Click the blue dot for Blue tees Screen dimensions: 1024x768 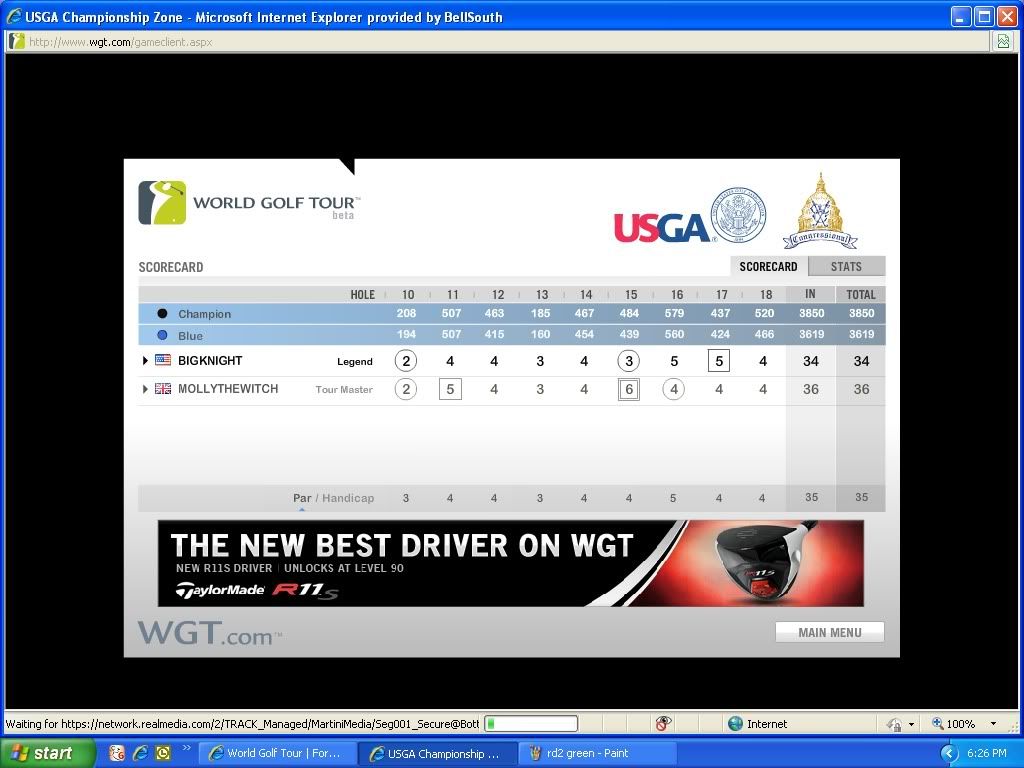tap(162, 336)
